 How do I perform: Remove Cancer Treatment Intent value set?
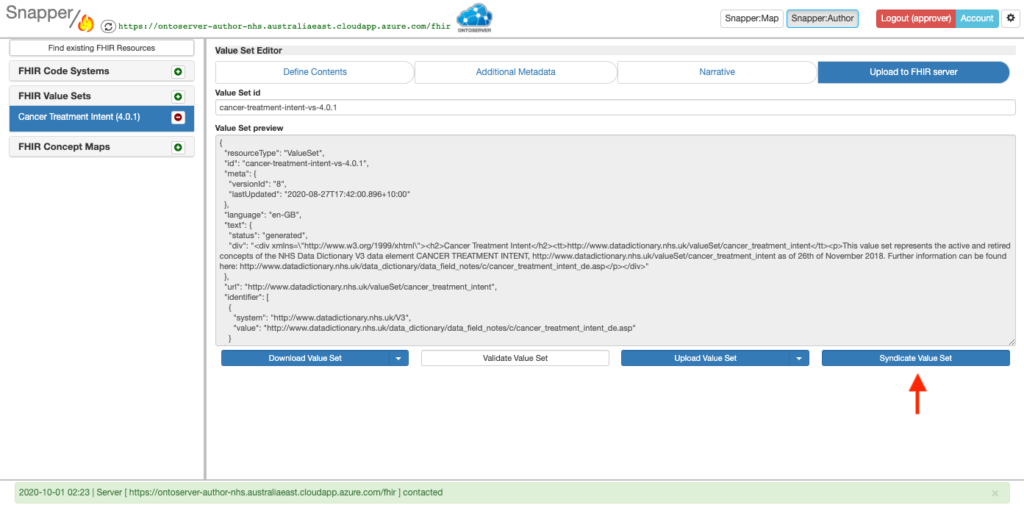178,117
